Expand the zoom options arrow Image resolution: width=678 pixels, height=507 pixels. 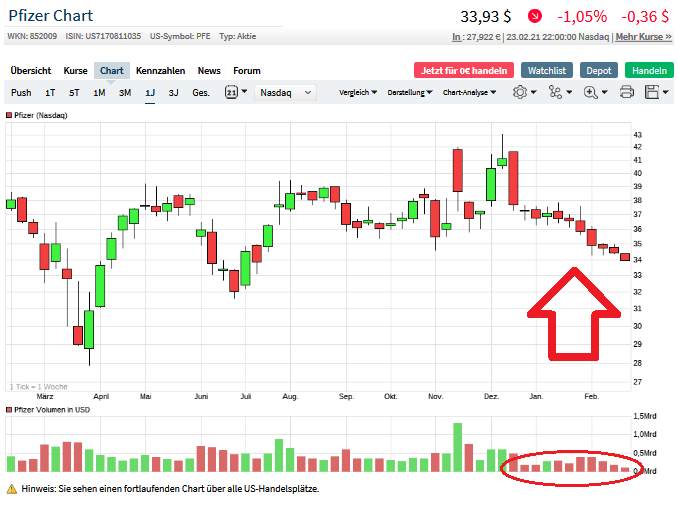(604, 92)
